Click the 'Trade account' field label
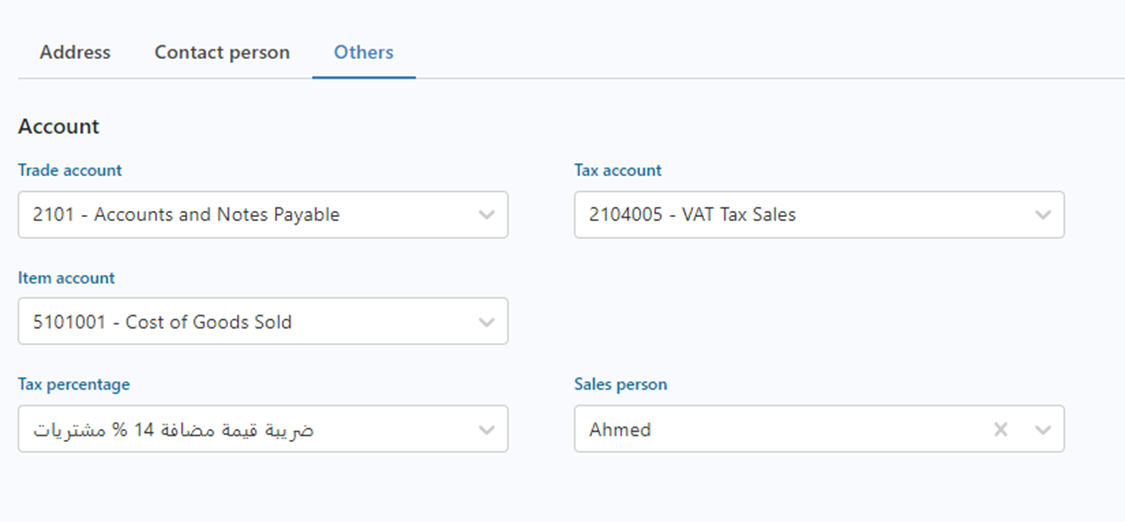The image size is (1125, 522). 70,170
